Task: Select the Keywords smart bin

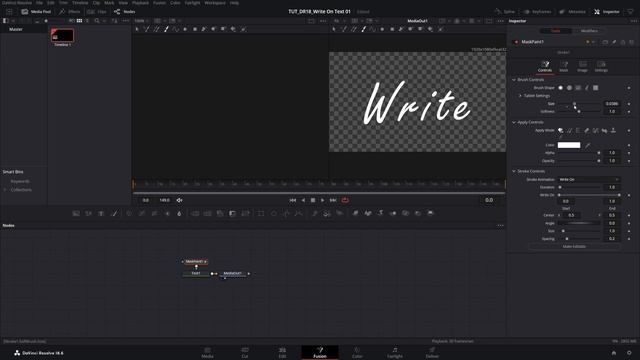Action: click(20, 181)
